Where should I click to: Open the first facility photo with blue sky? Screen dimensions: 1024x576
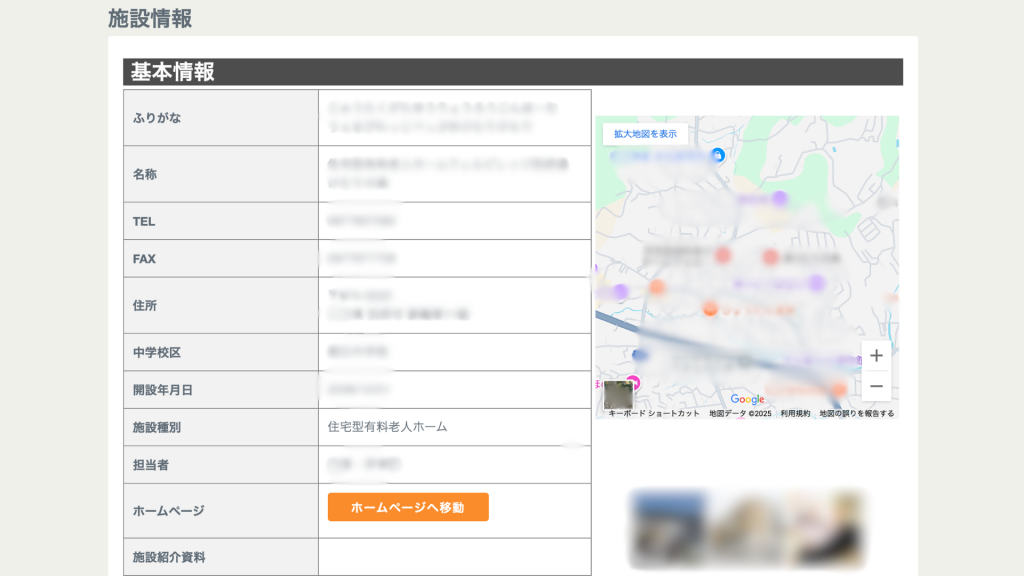click(667, 527)
